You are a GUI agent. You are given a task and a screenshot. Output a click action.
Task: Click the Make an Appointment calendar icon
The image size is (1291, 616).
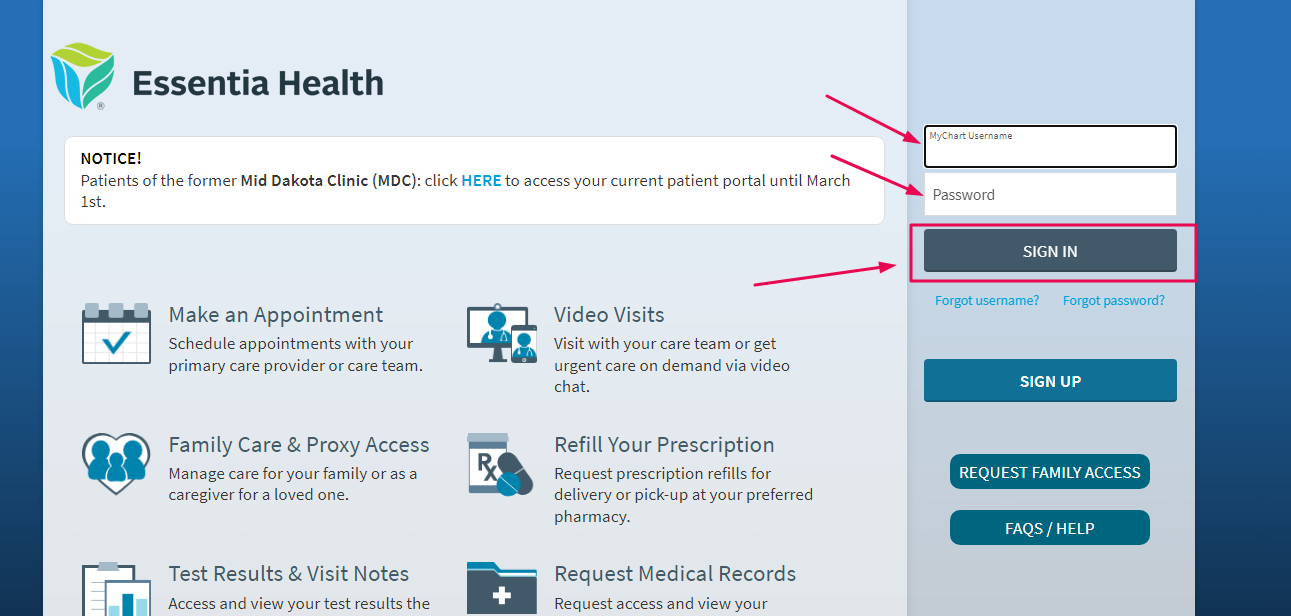tap(116, 333)
